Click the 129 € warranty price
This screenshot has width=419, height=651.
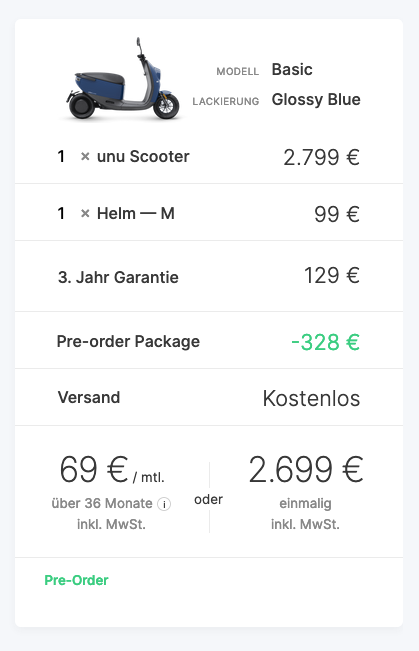click(332, 276)
